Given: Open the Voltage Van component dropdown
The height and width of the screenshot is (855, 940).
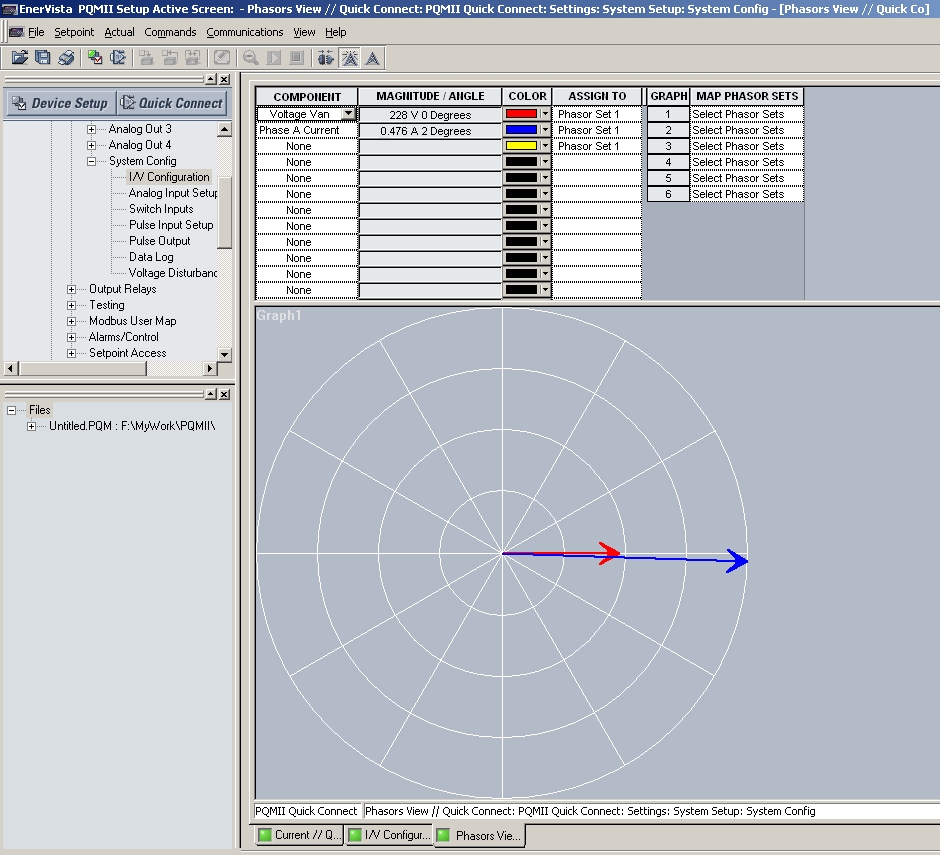Looking at the screenshot, I should coord(348,114).
